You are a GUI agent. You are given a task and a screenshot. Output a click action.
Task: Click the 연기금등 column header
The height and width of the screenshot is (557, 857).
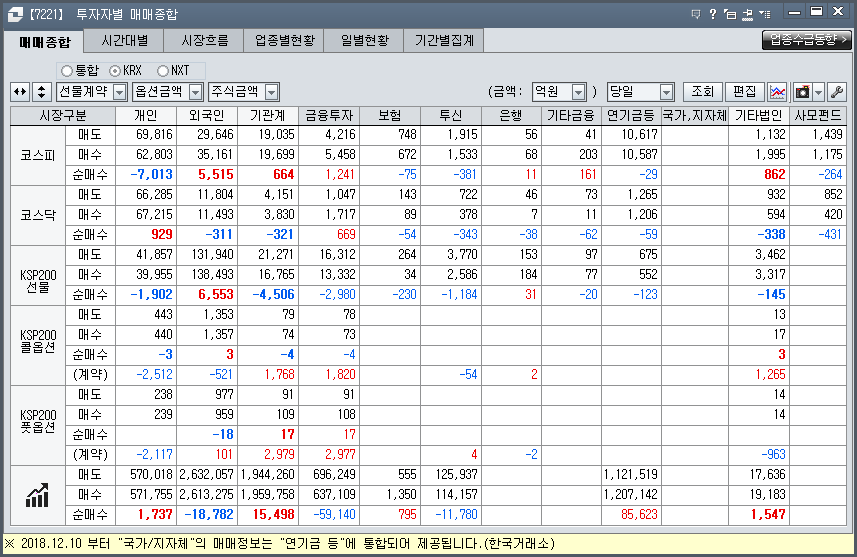[x=631, y=115]
